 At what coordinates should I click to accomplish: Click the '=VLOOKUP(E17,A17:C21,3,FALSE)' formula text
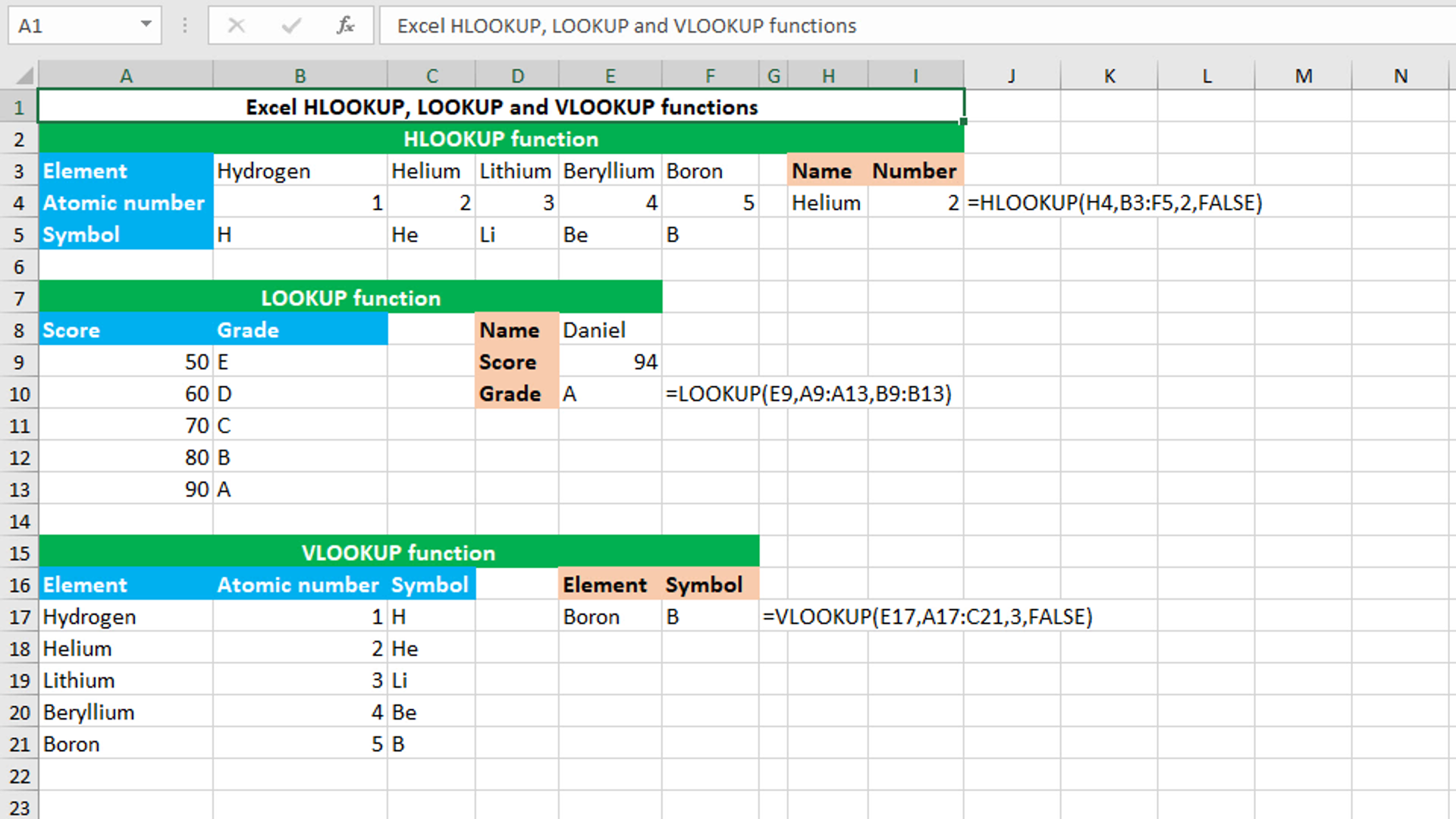(x=927, y=617)
